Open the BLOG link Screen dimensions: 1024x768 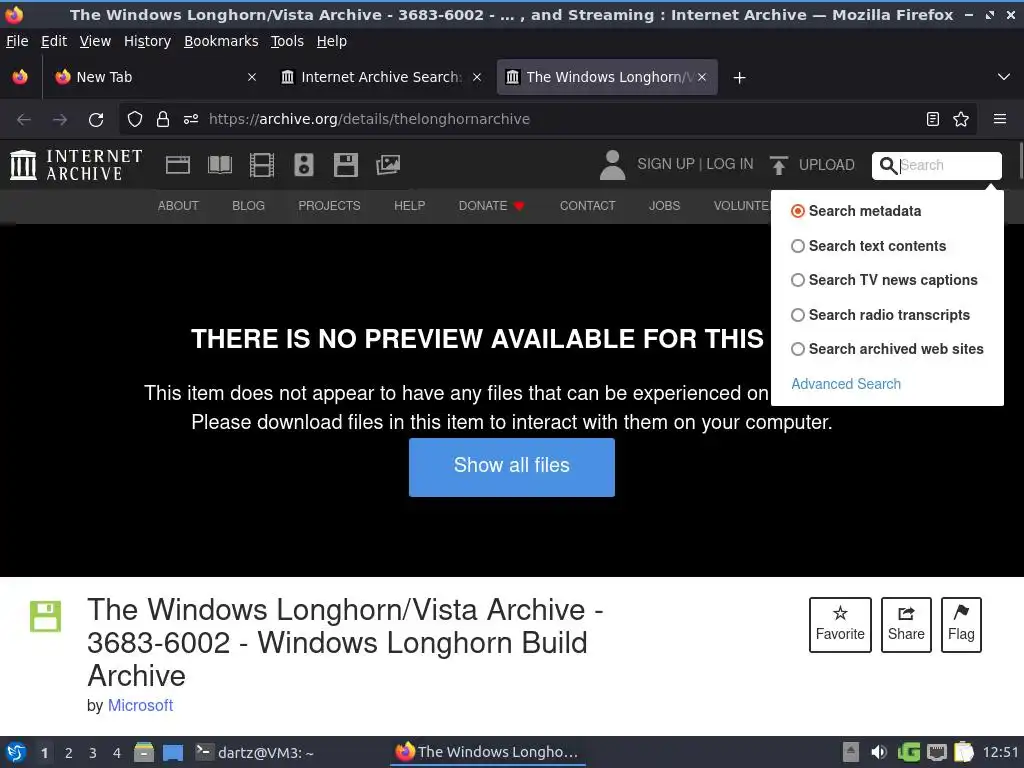click(x=248, y=206)
